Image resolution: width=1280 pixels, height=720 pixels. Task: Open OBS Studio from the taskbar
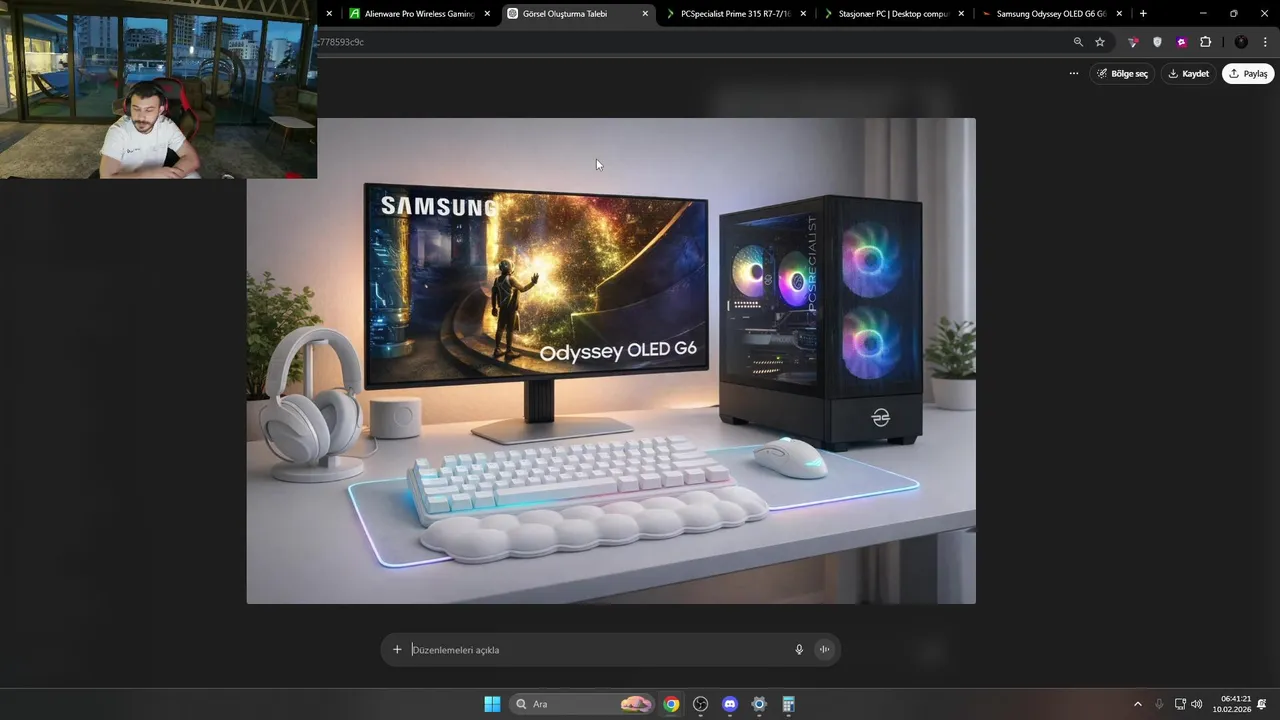(700, 704)
